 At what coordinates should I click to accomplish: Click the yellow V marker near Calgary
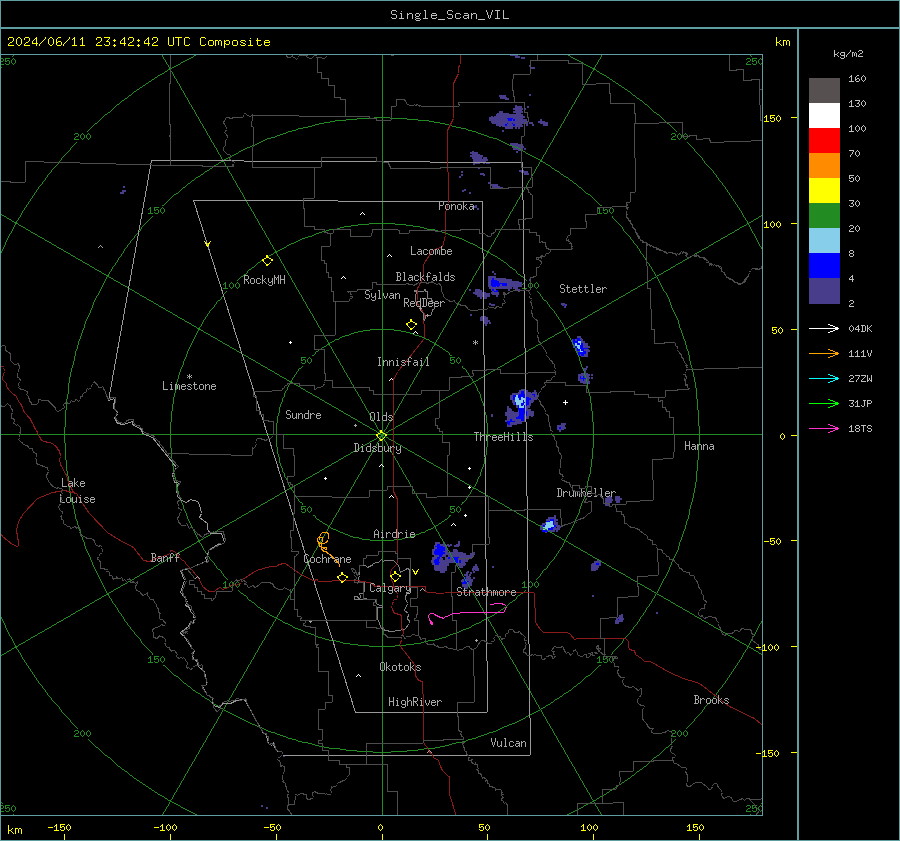pyautogui.click(x=415, y=572)
